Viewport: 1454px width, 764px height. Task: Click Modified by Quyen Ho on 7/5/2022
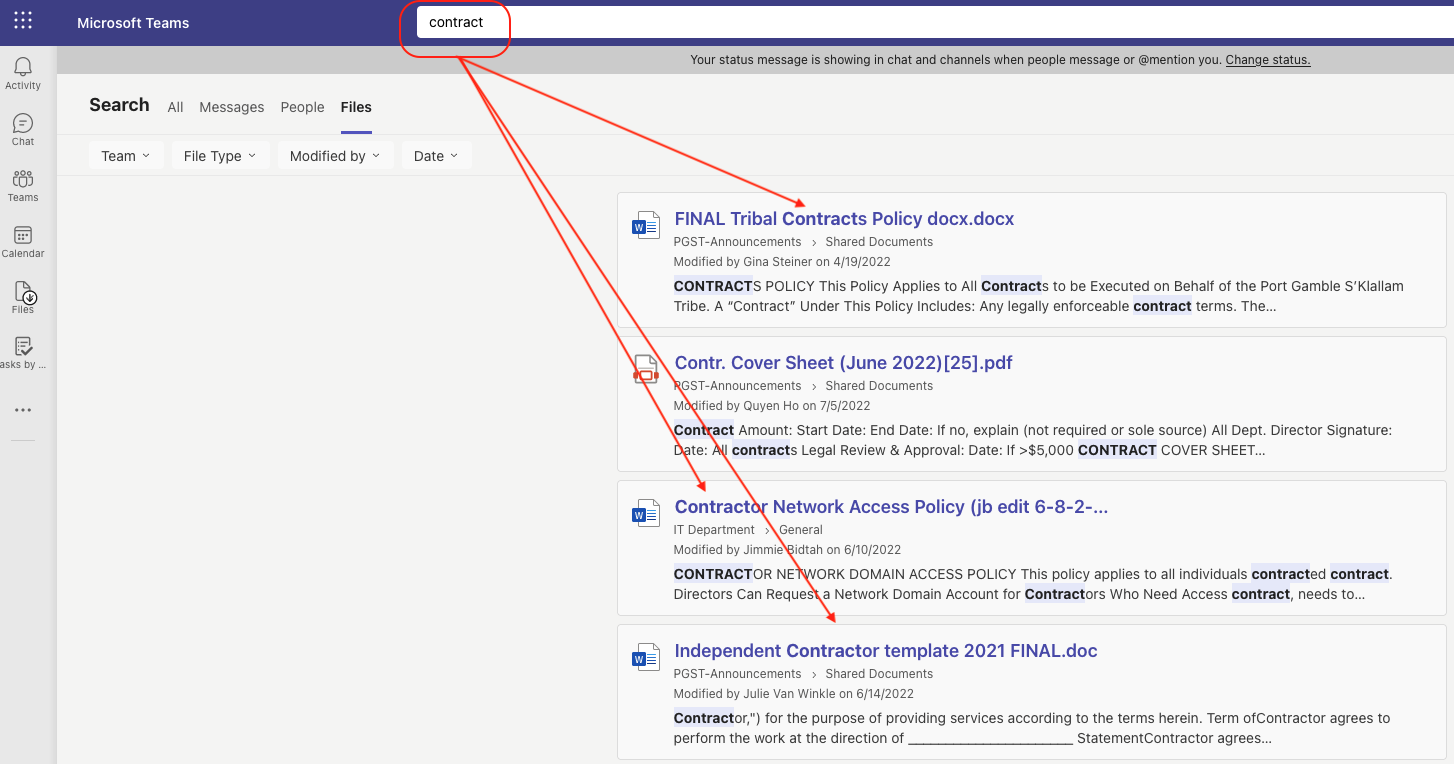point(772,406)
